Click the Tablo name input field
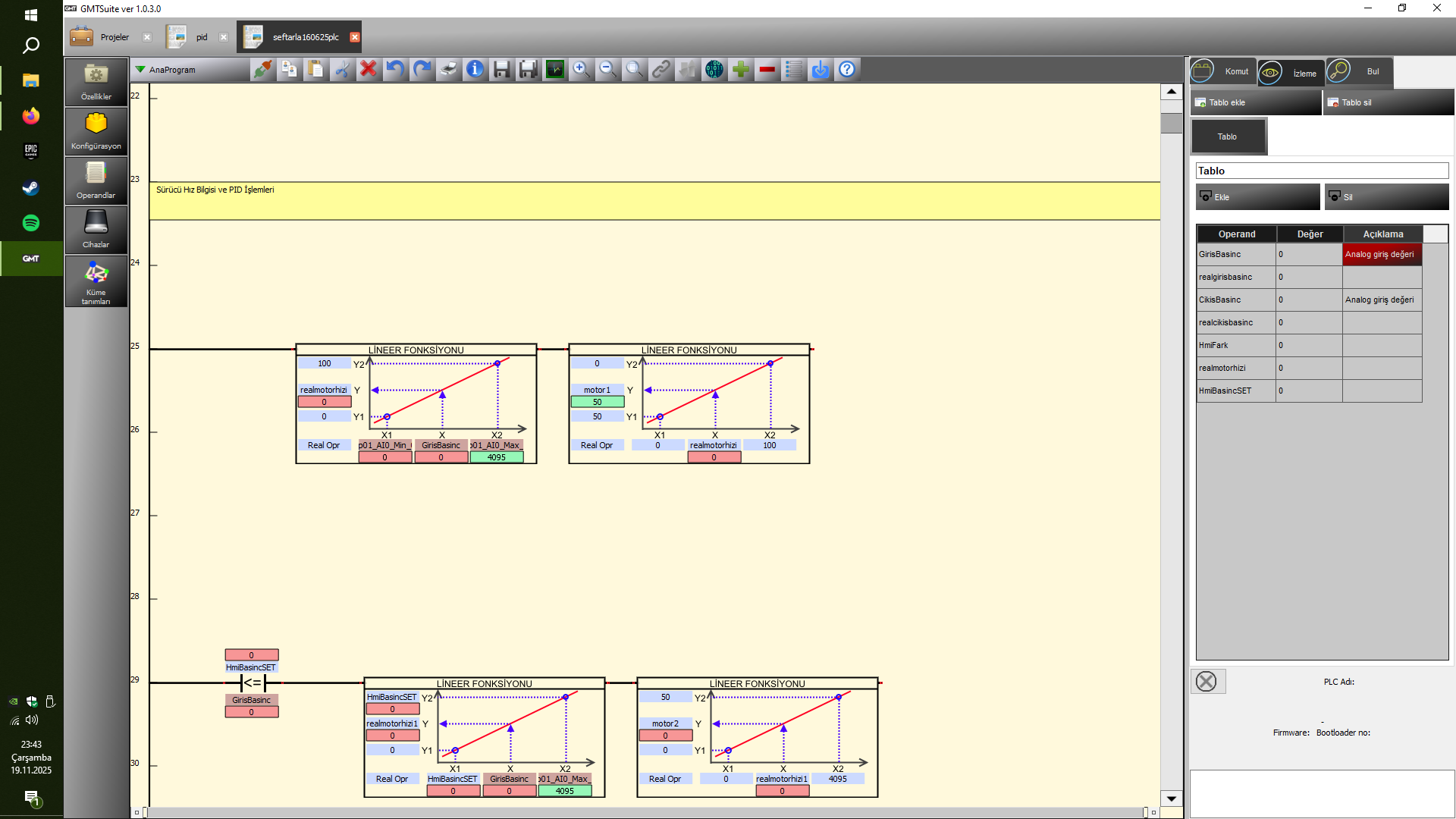The height and width of the screenshot is (819, 1456). [1322, 171]
